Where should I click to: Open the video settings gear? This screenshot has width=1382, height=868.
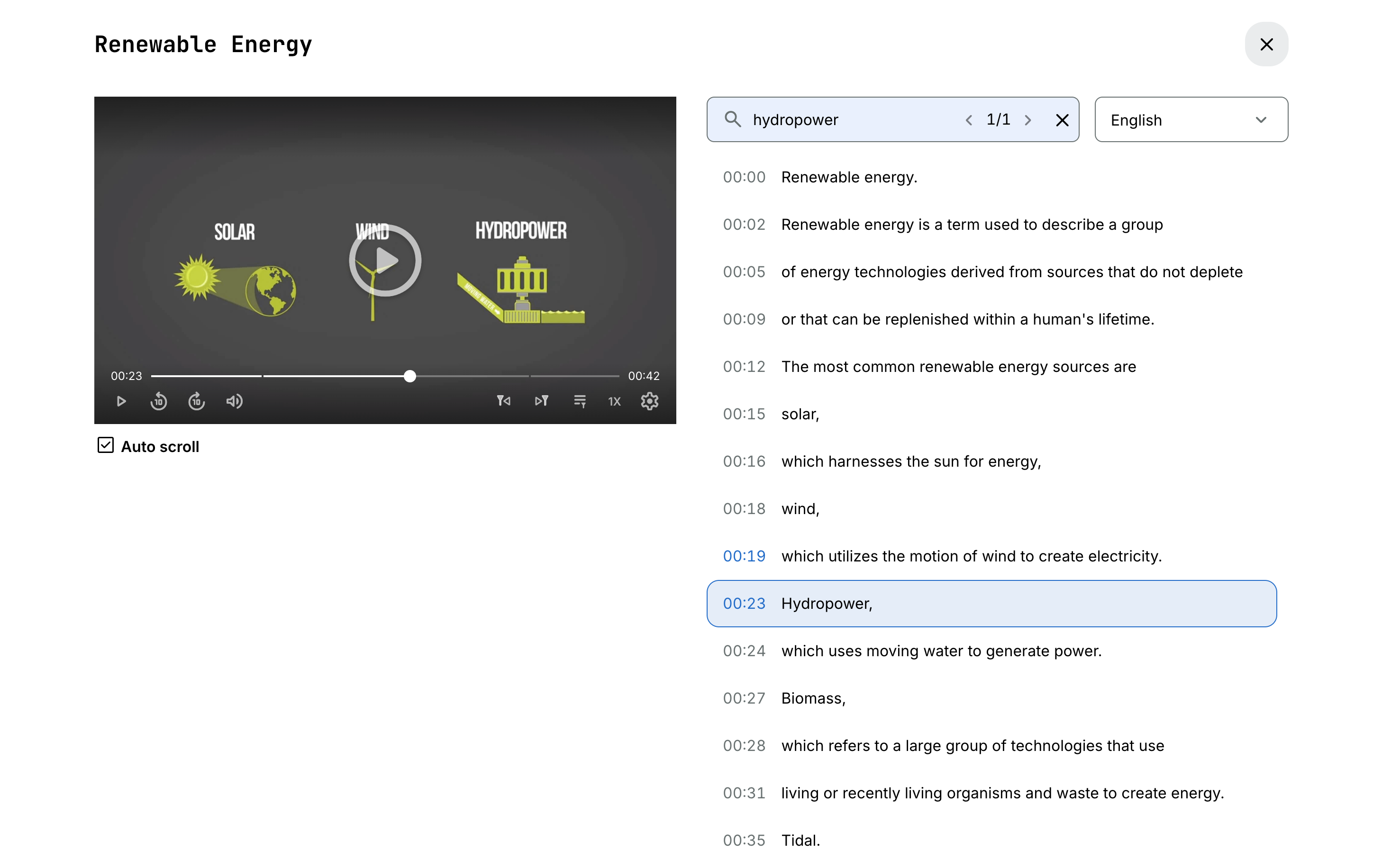click(x=650, y=401)
